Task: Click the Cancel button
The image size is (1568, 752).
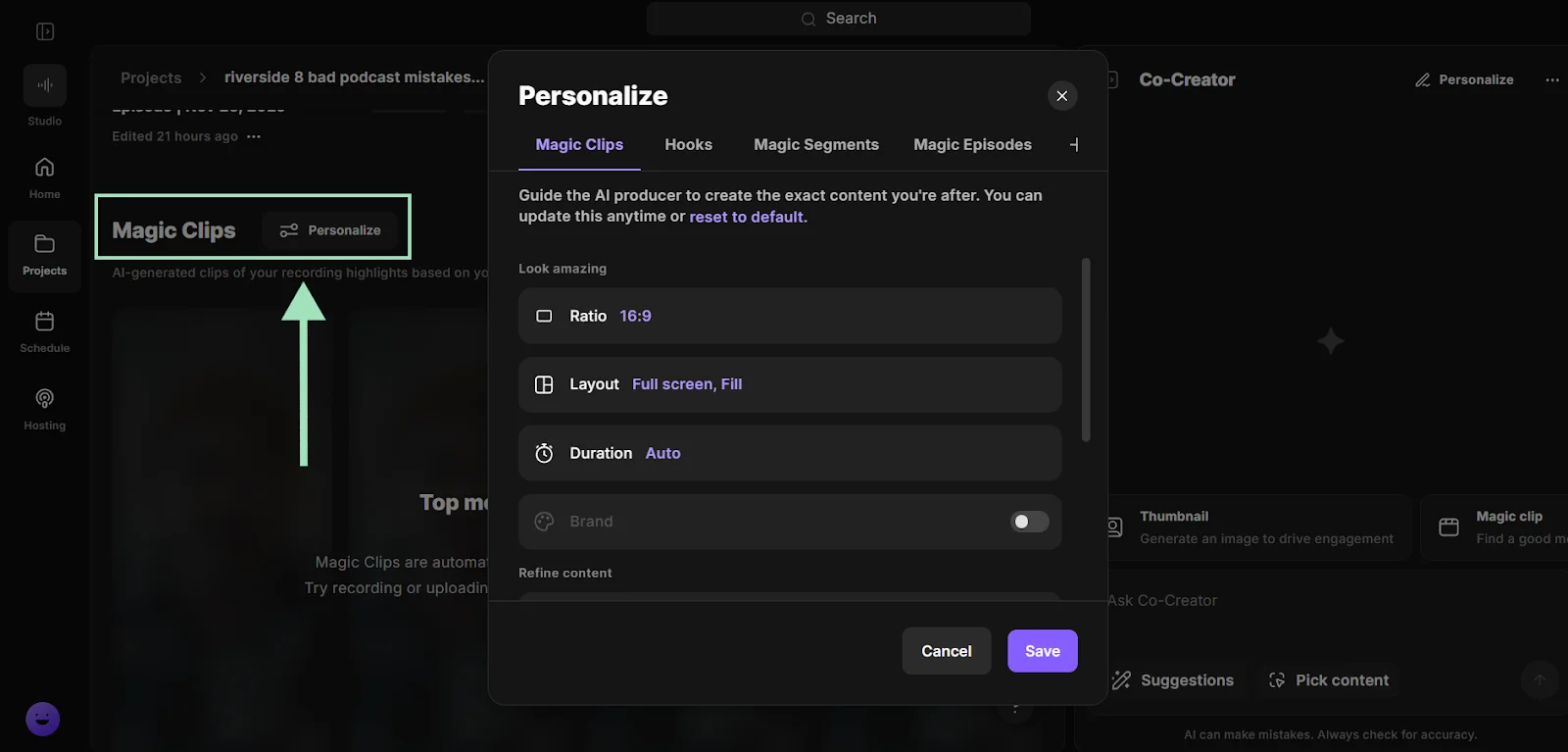Action: coord(947,651)
